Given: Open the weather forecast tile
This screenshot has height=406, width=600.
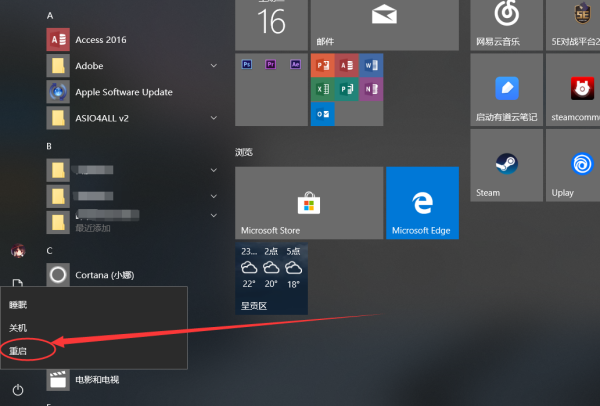Looking at the screenshot, I should (x=270, y=277).
